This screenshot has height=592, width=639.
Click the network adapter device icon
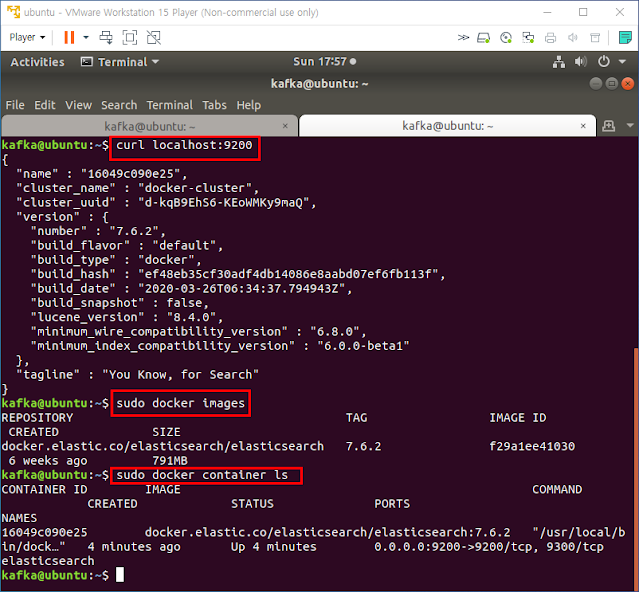(x=528, y=38)
